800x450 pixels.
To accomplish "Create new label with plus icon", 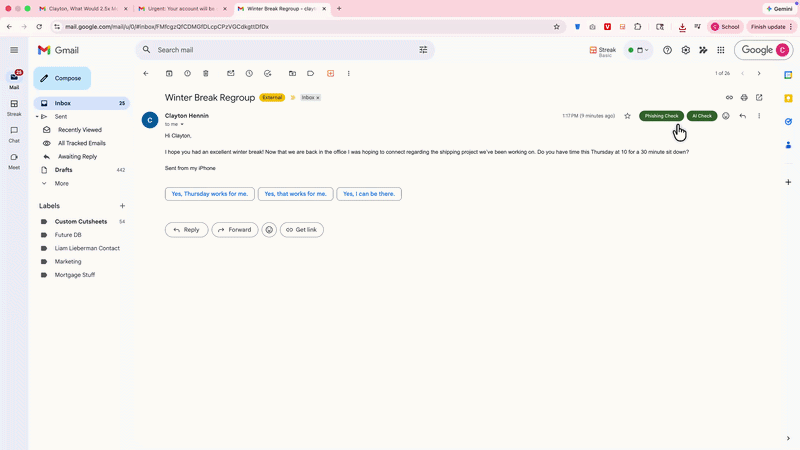I will tap(122, 206).
